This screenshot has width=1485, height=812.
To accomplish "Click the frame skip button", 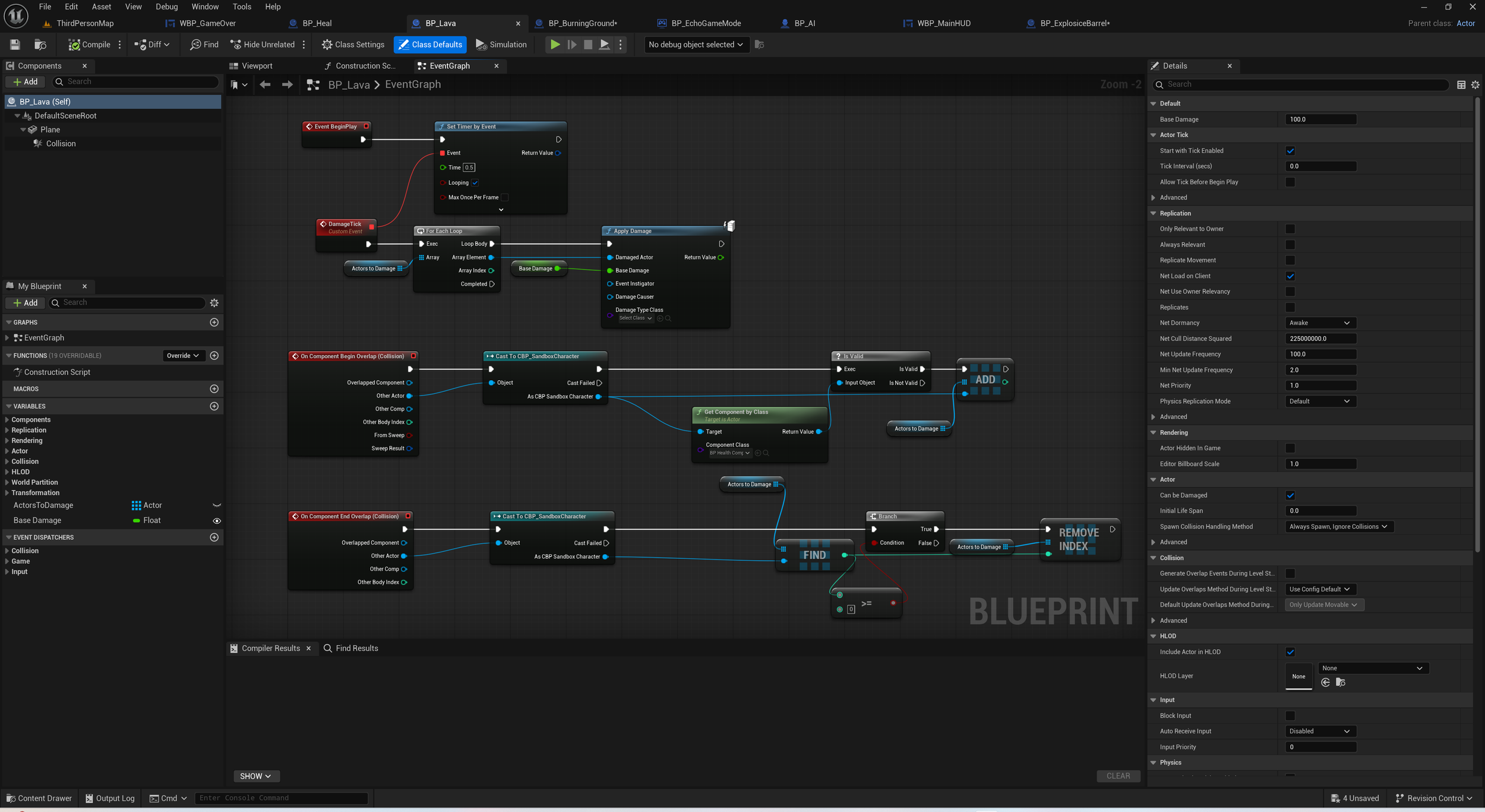I will point(571,45).
